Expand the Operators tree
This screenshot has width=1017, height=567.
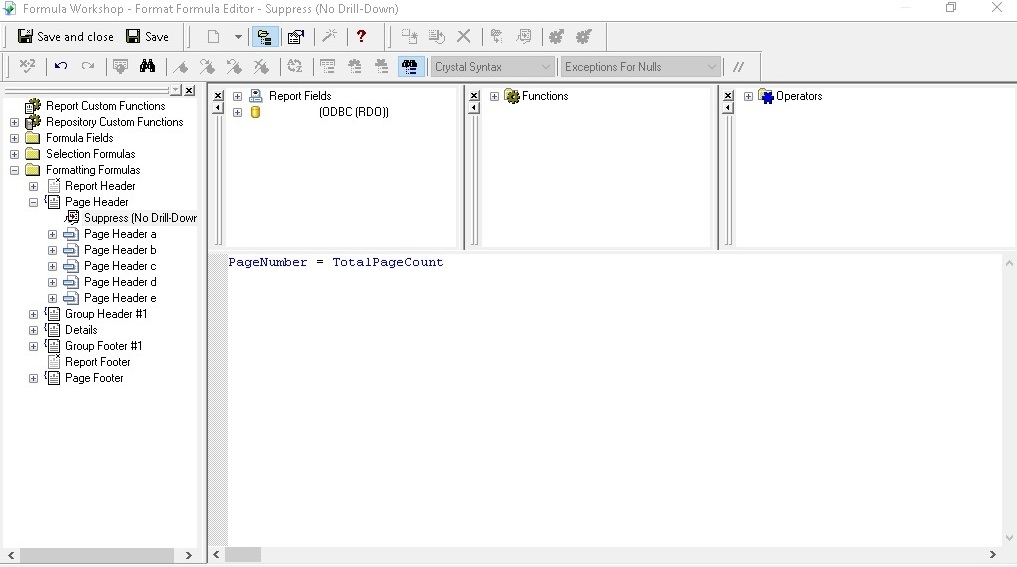coord(748,96)
